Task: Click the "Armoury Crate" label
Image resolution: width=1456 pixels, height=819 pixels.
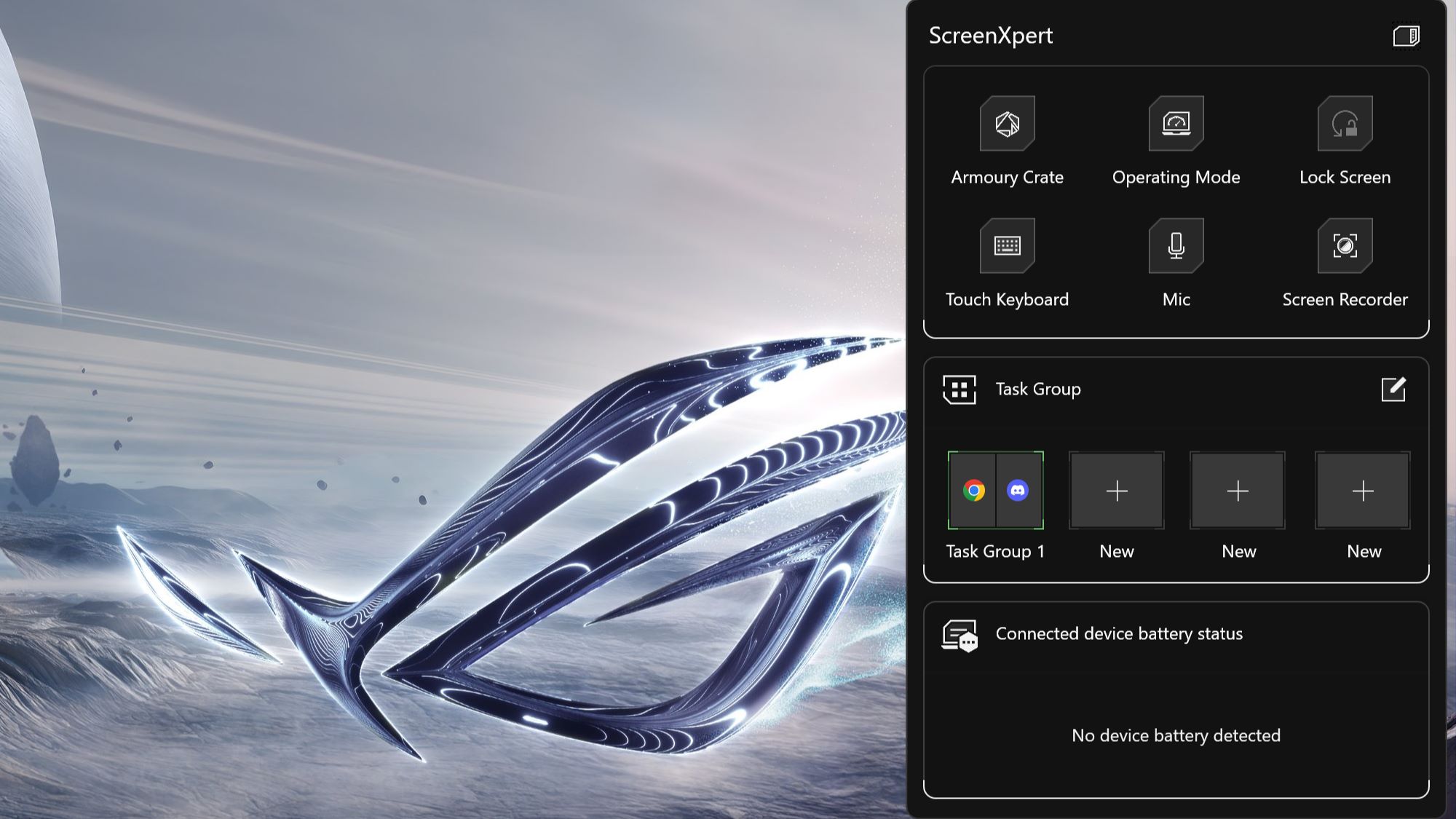Action: [1007, 178]
